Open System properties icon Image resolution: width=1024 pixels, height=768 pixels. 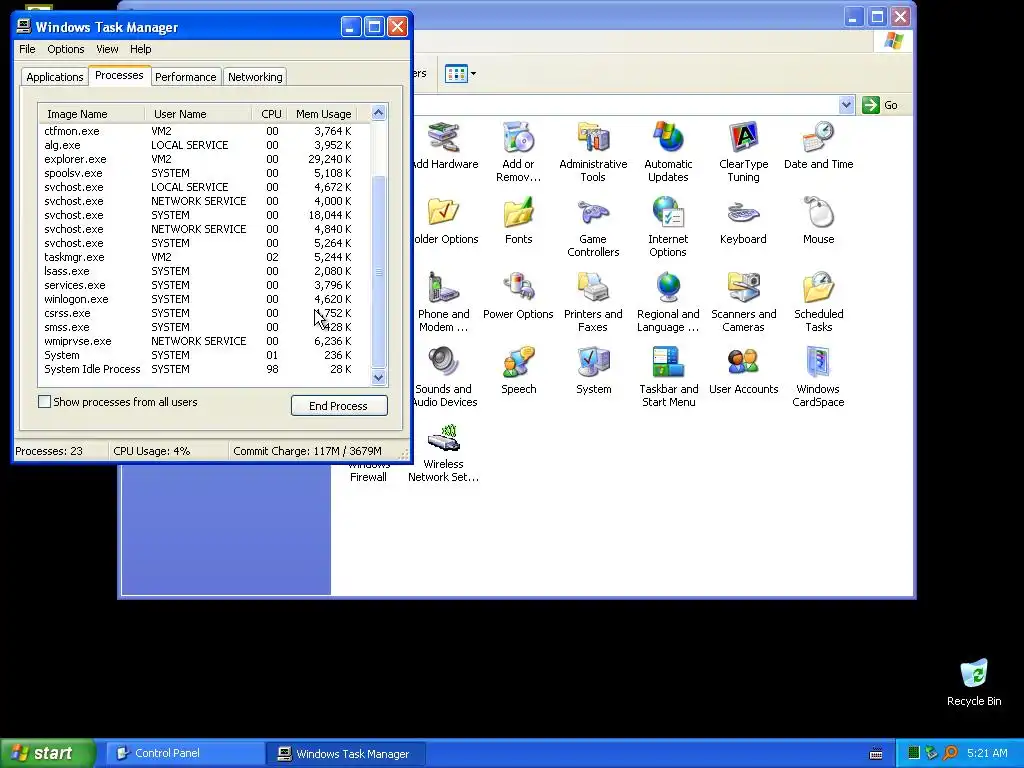(593, 372)
